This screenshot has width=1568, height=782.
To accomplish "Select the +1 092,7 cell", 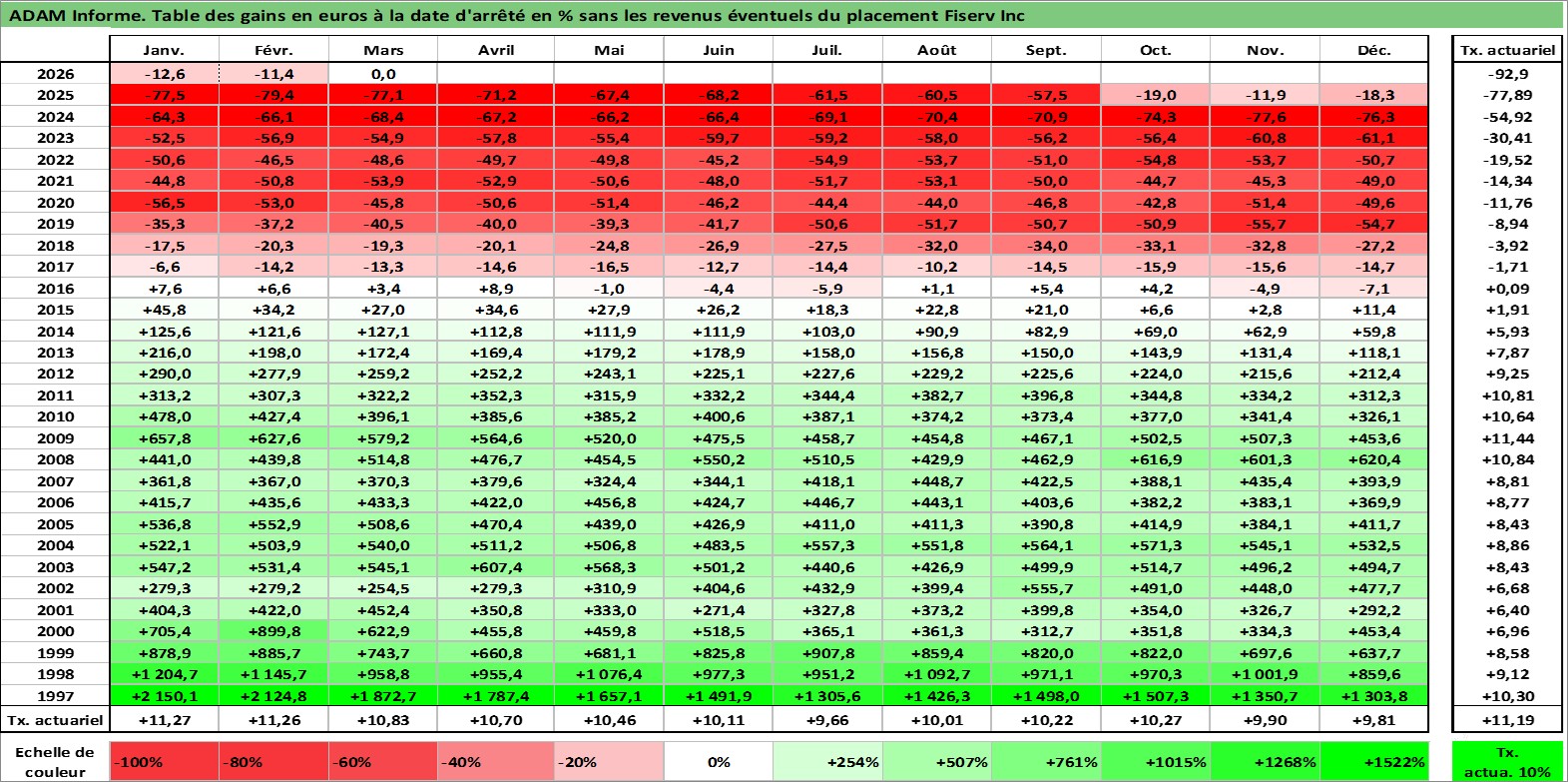I will point(936,674).
